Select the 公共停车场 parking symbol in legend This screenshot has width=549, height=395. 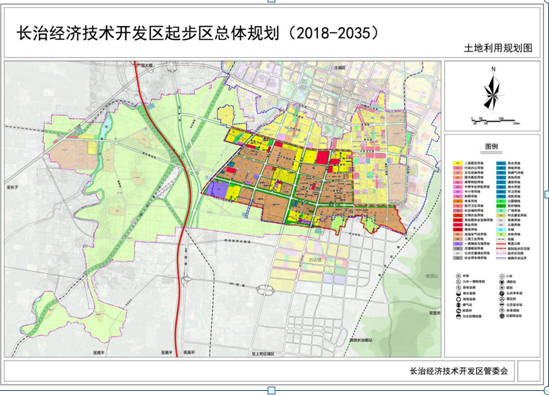(502, 293)
